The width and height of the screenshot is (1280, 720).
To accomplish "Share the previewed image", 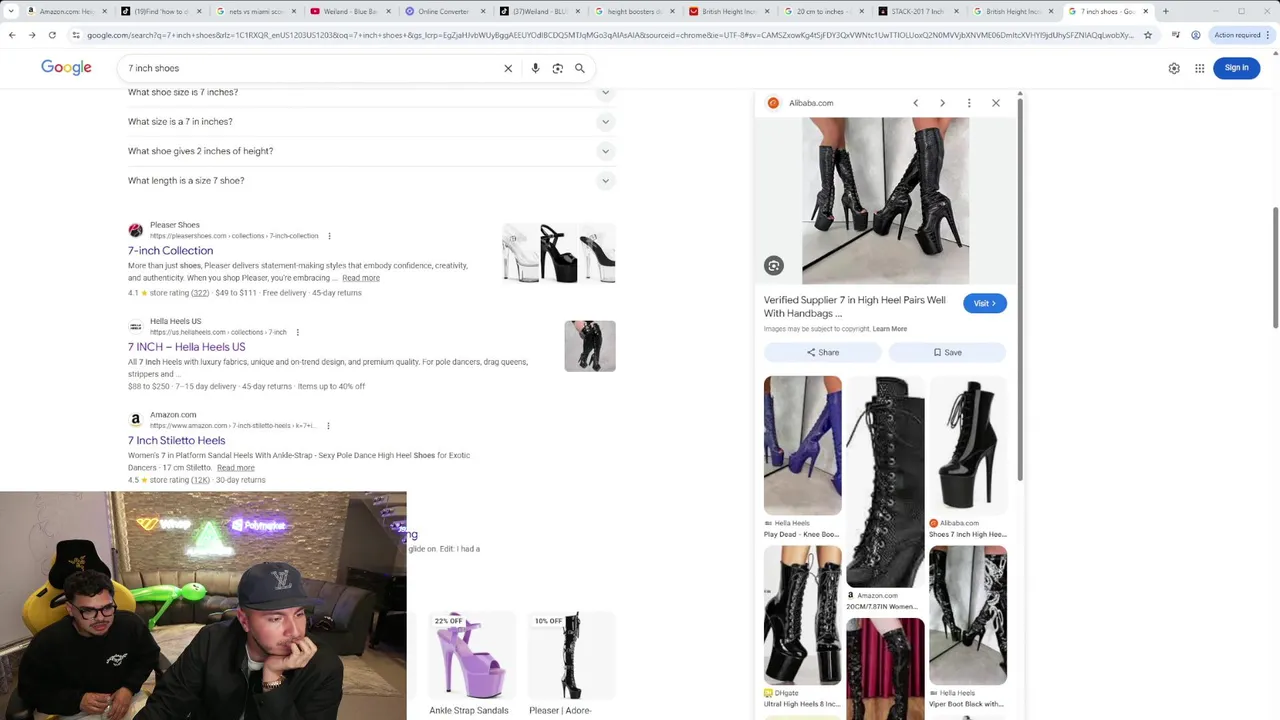I will coord(822,352).
